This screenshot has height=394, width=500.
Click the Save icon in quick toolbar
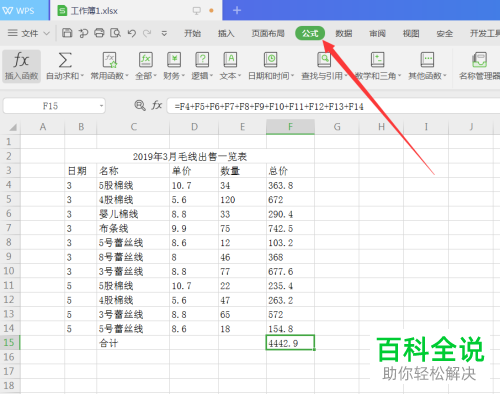[x=67, y=33]
